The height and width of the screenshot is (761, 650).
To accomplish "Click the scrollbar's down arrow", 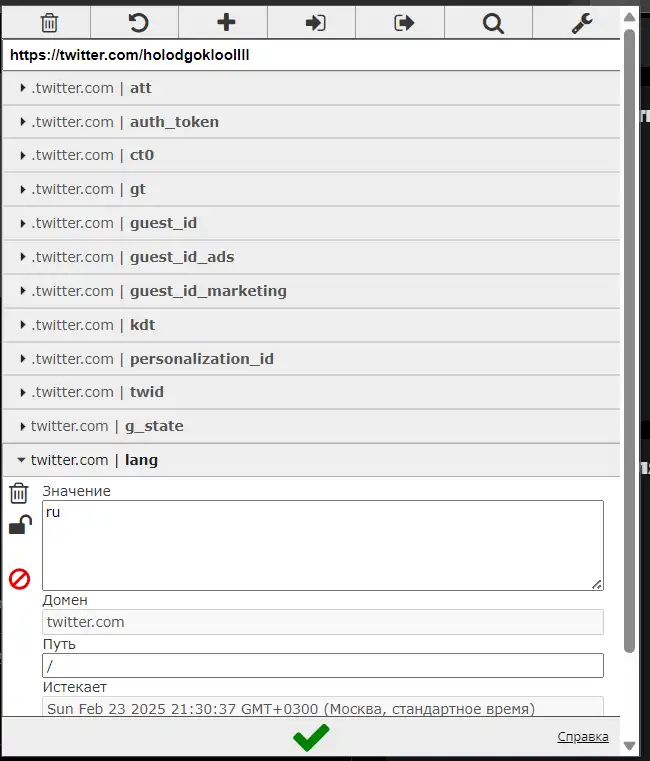I will [x=630, y=745].
